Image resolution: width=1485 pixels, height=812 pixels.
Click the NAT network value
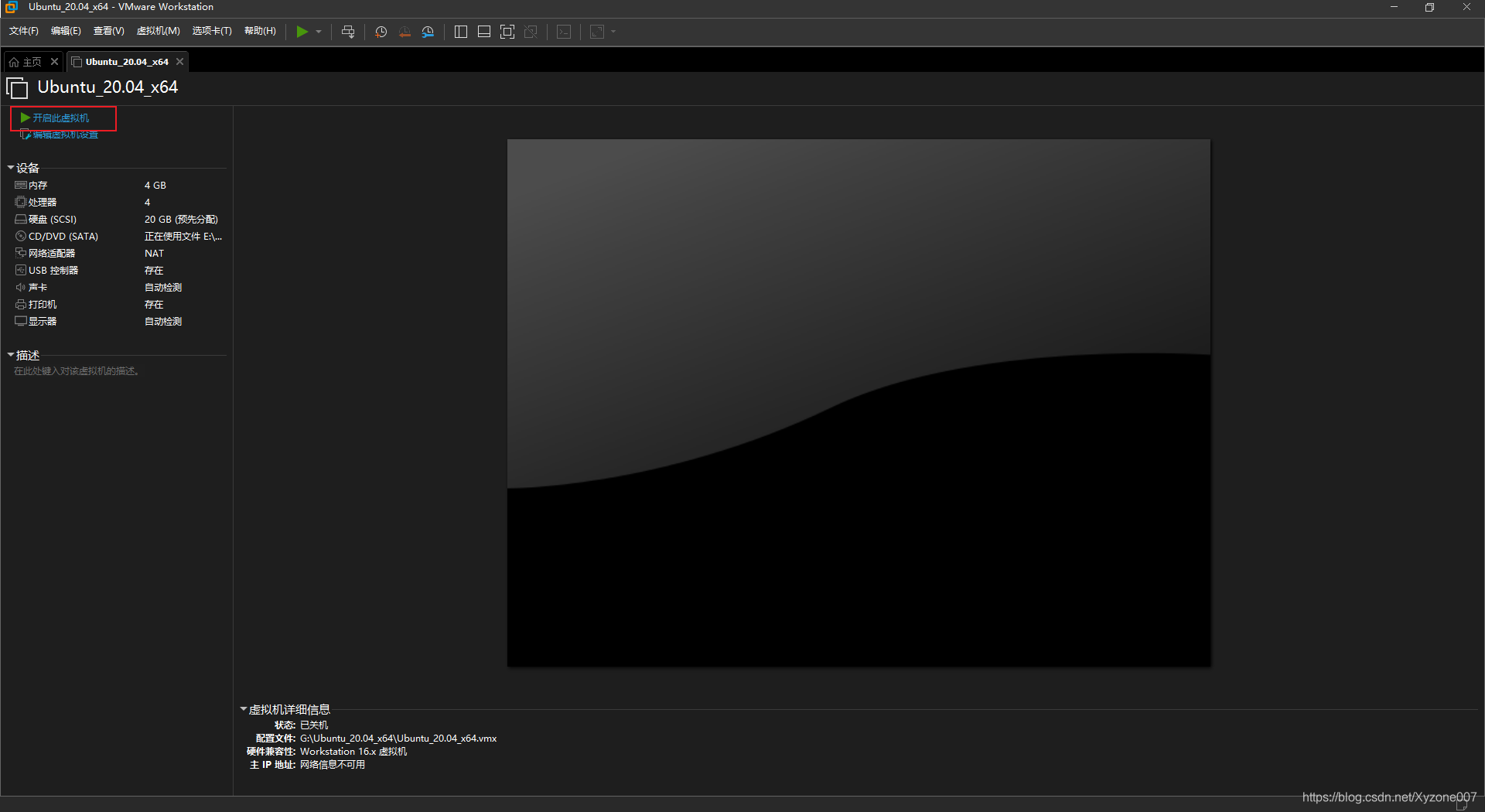(x=154, y=254)
